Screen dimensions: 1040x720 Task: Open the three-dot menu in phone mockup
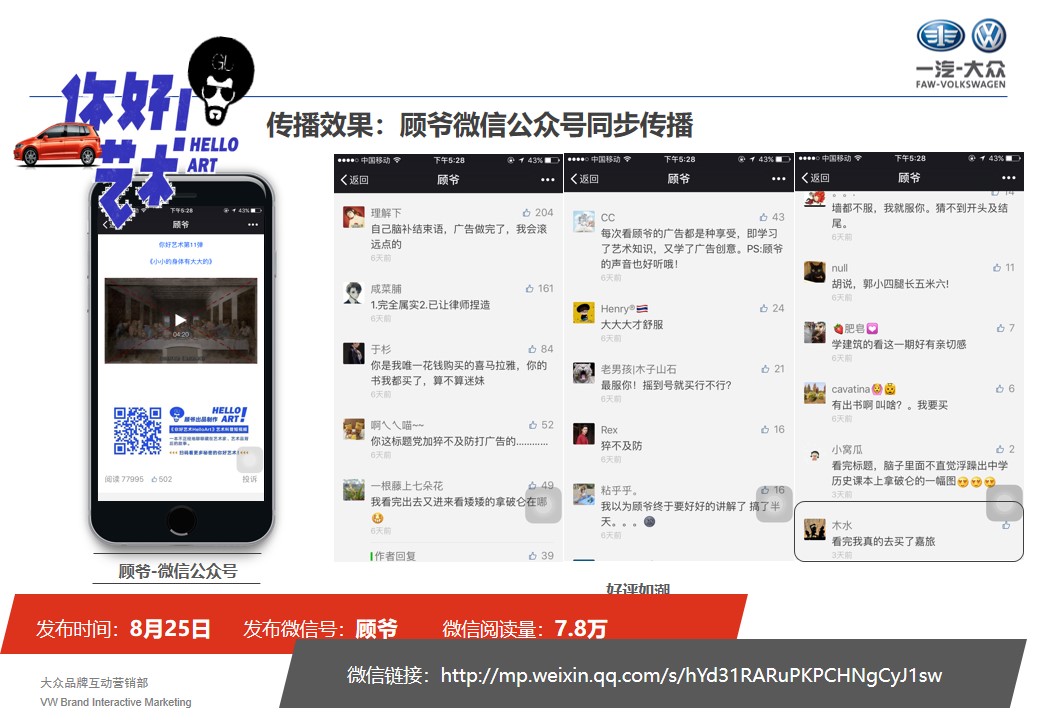253,225
